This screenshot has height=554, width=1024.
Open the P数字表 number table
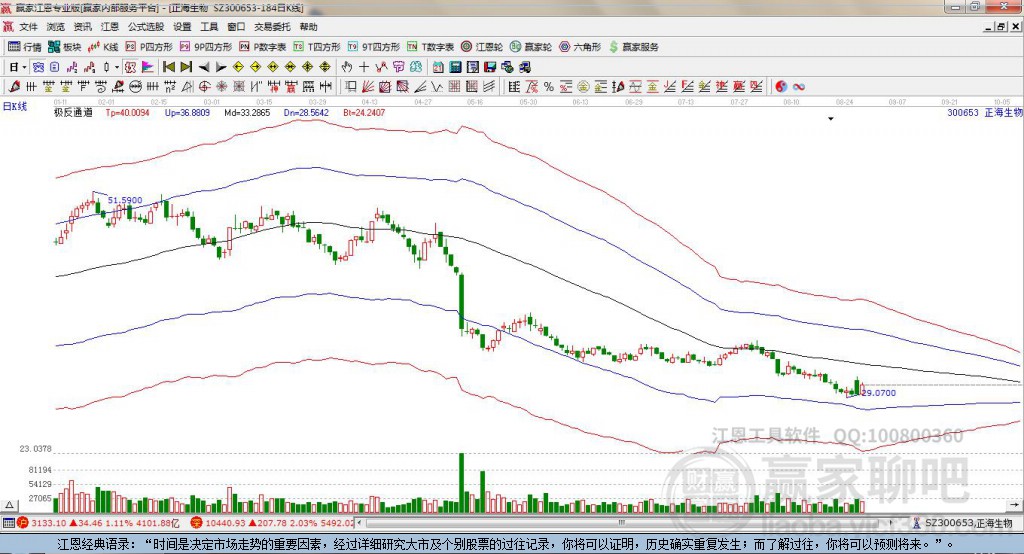(x=263, y=47)
